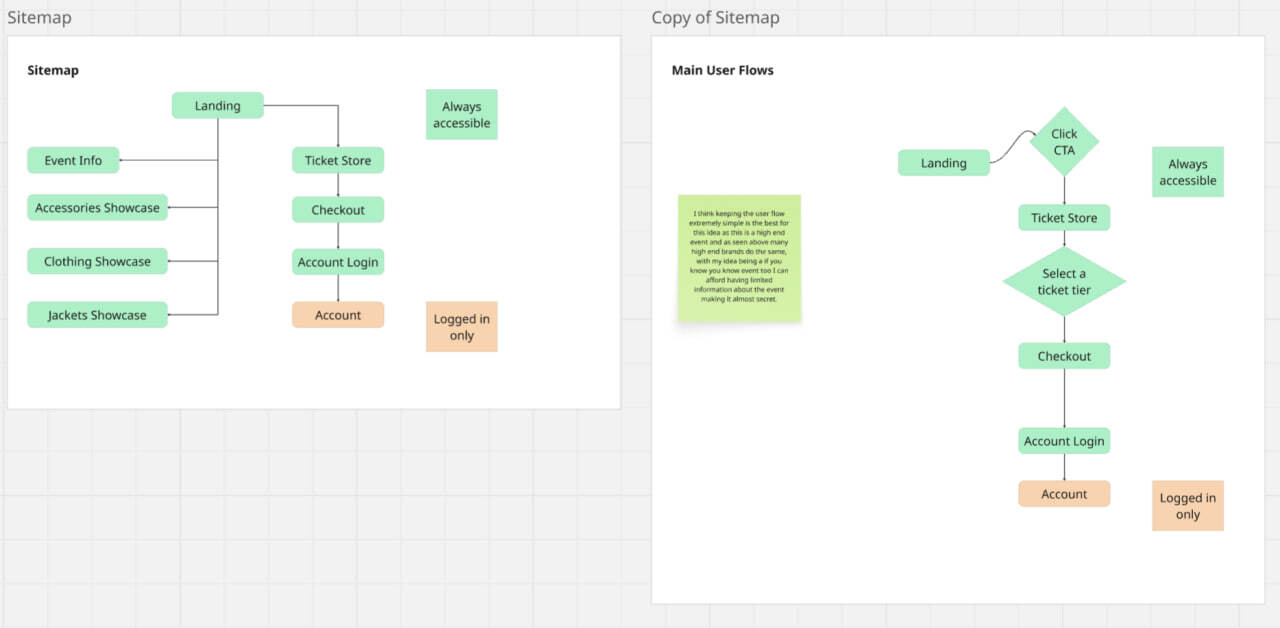Select the "Sitemap" frame title label
The width and height of the screenshot is (1280, 628).
coord(39,18)
